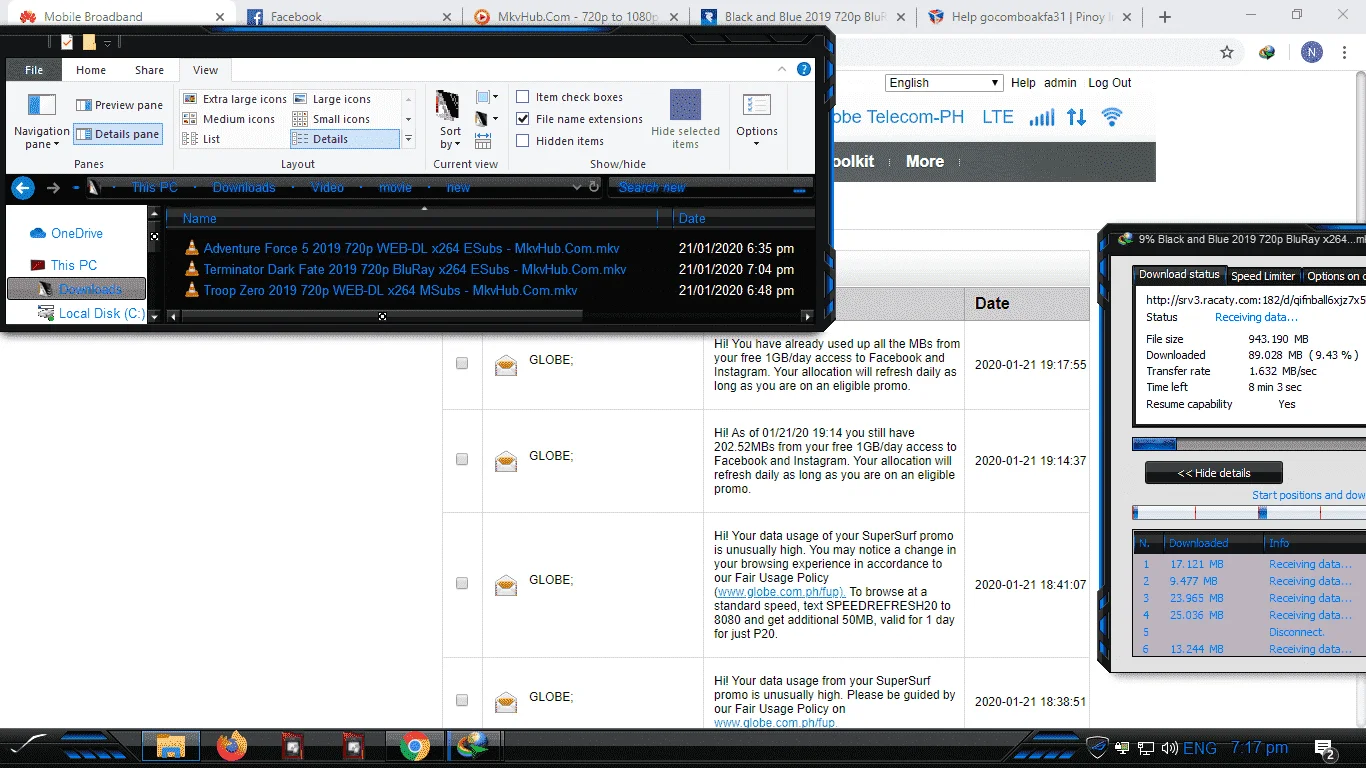Uncheck File name extensions
Screen dimensions: 1366x768
pos(522,119)
